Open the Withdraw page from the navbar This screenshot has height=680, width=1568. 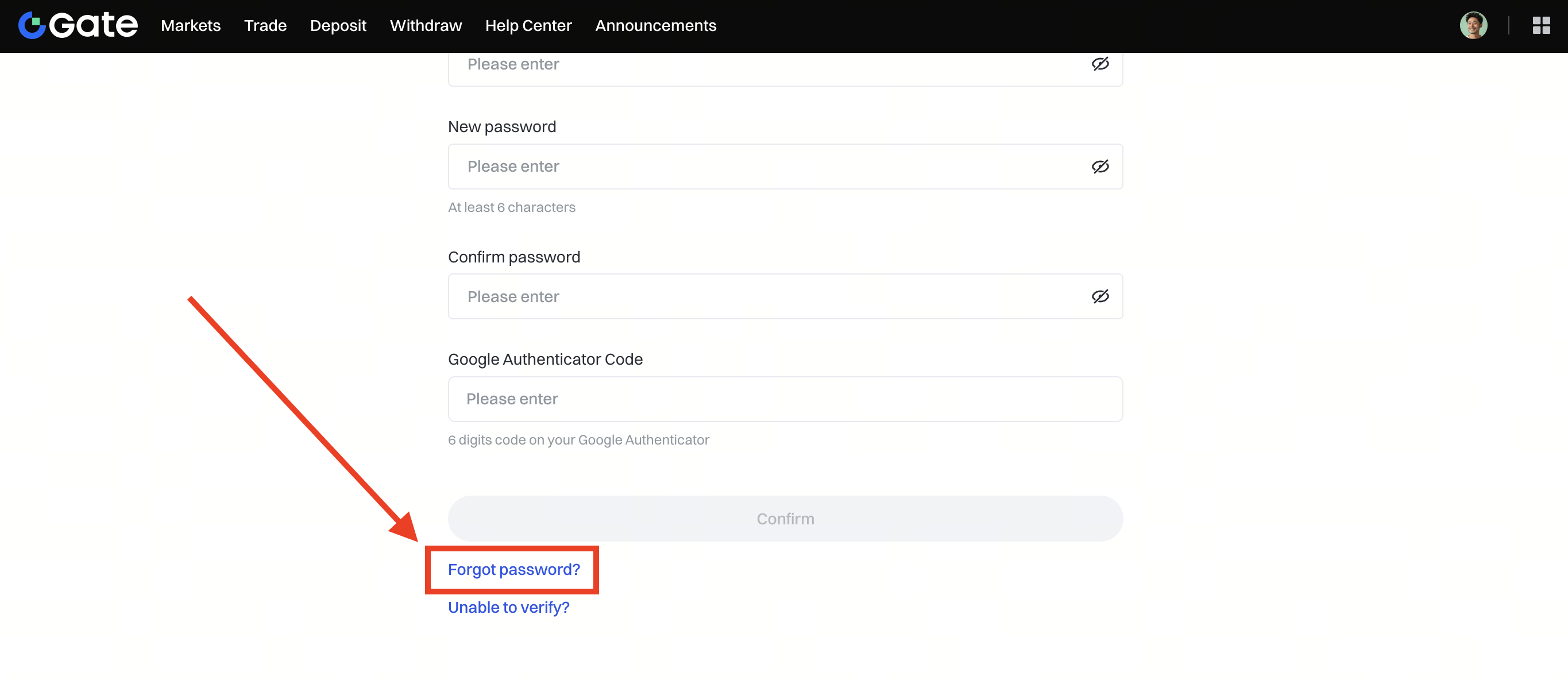(x=426, y=26)
